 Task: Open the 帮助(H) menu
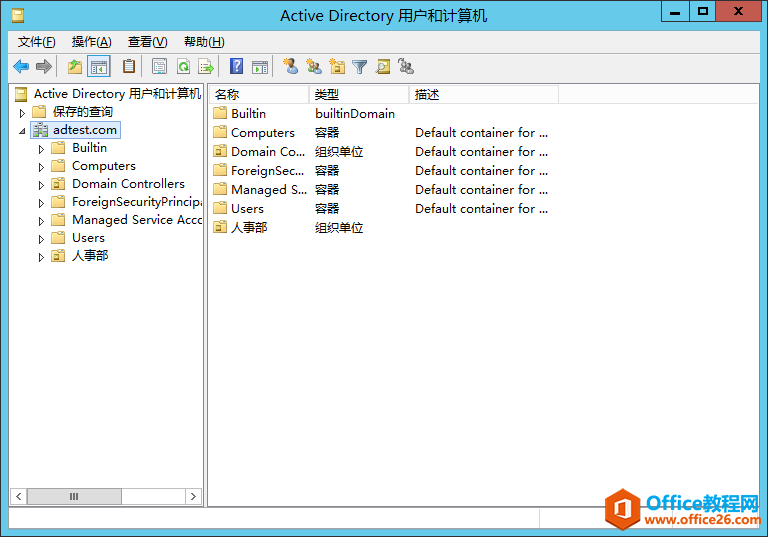pos(204,42)
